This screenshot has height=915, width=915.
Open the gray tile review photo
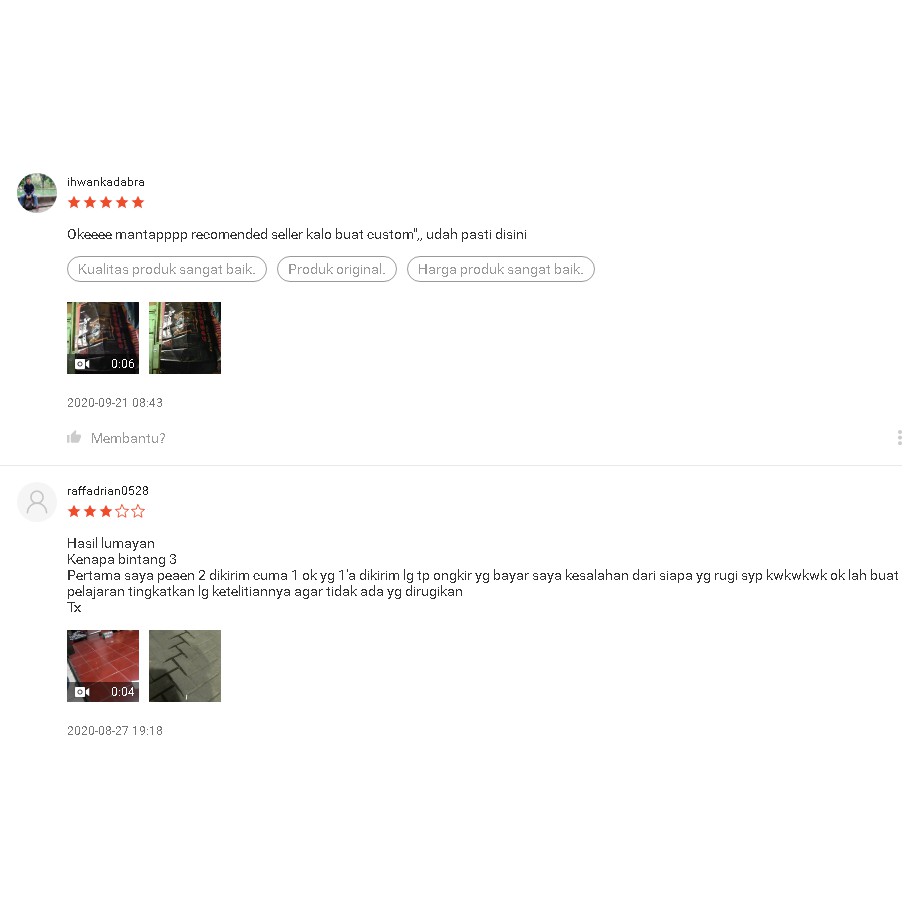point(185,666)
